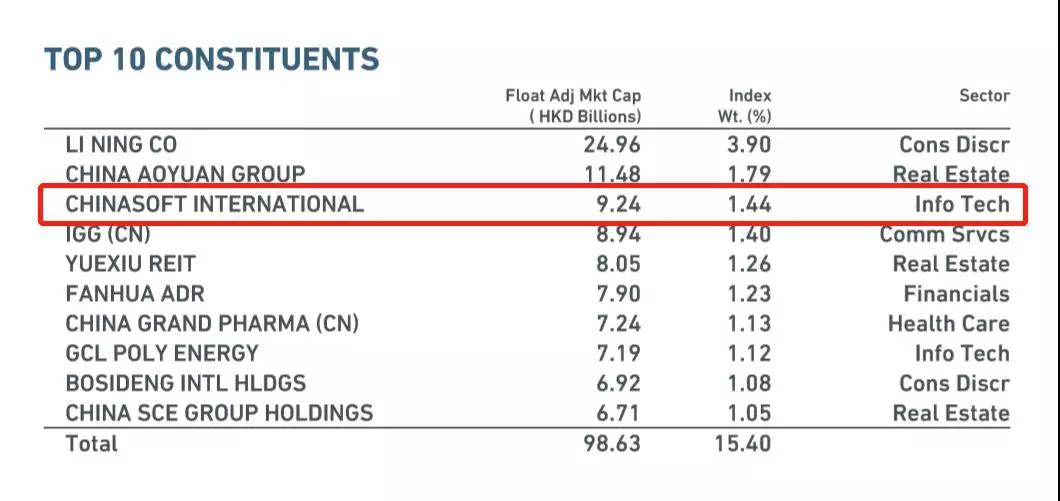Select the BOSIDENG INTL HLDGS row

click(186, 383)
